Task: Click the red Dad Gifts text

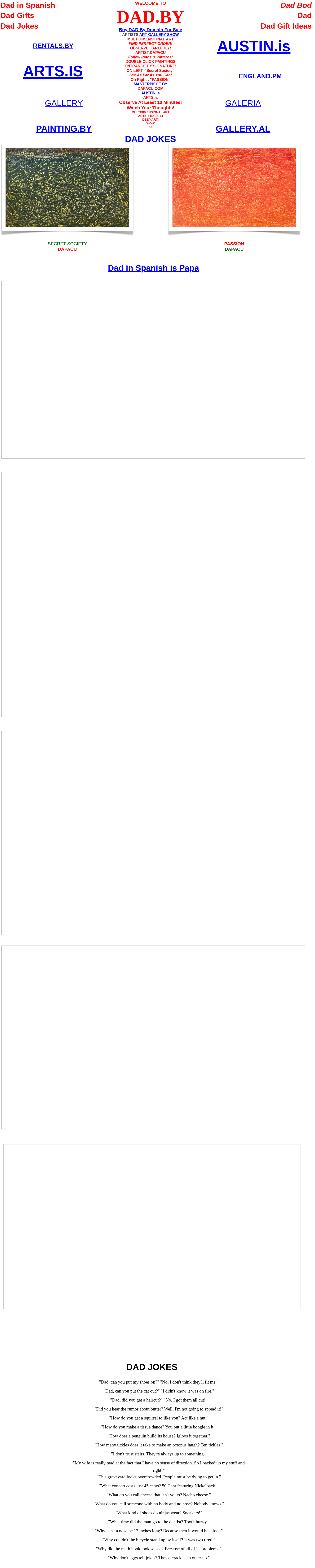Action: [17, 16]
